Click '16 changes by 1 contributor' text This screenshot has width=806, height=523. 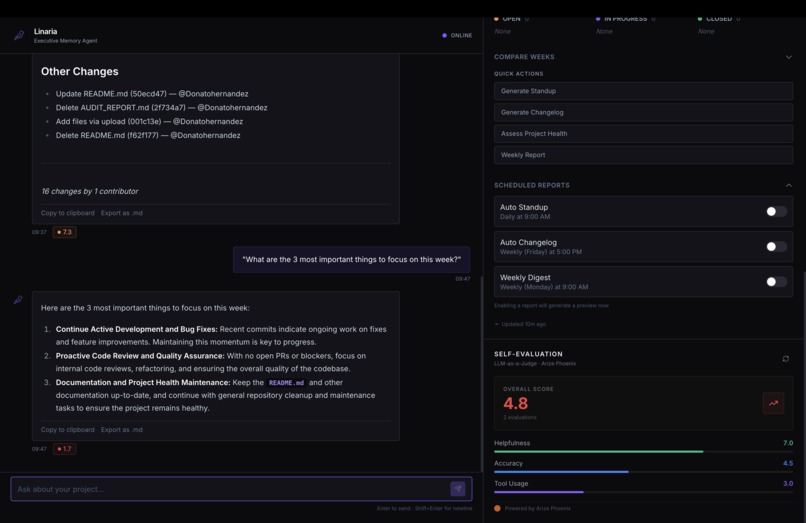[89, 191]
